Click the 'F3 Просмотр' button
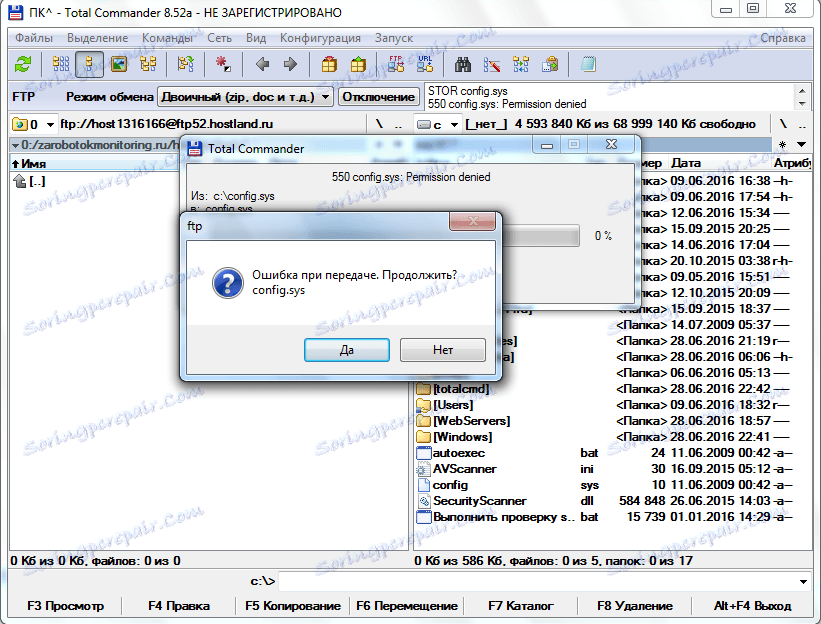Image resolution: width=821 pixels, height=624 pixels. [x=65, y=606]
